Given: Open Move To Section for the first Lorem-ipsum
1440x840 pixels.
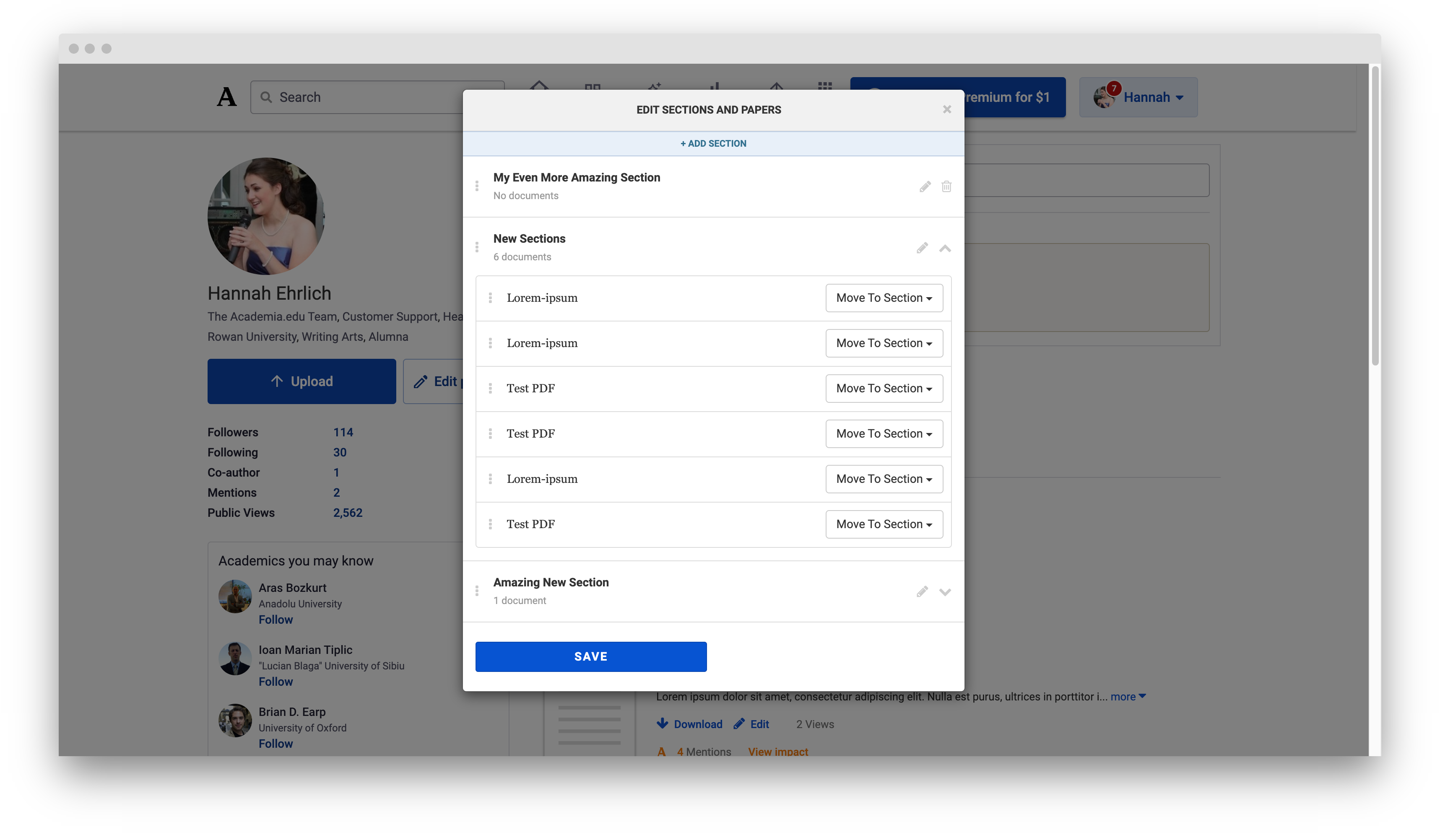Looking at the screenshot, I should (x=884, y=298).
